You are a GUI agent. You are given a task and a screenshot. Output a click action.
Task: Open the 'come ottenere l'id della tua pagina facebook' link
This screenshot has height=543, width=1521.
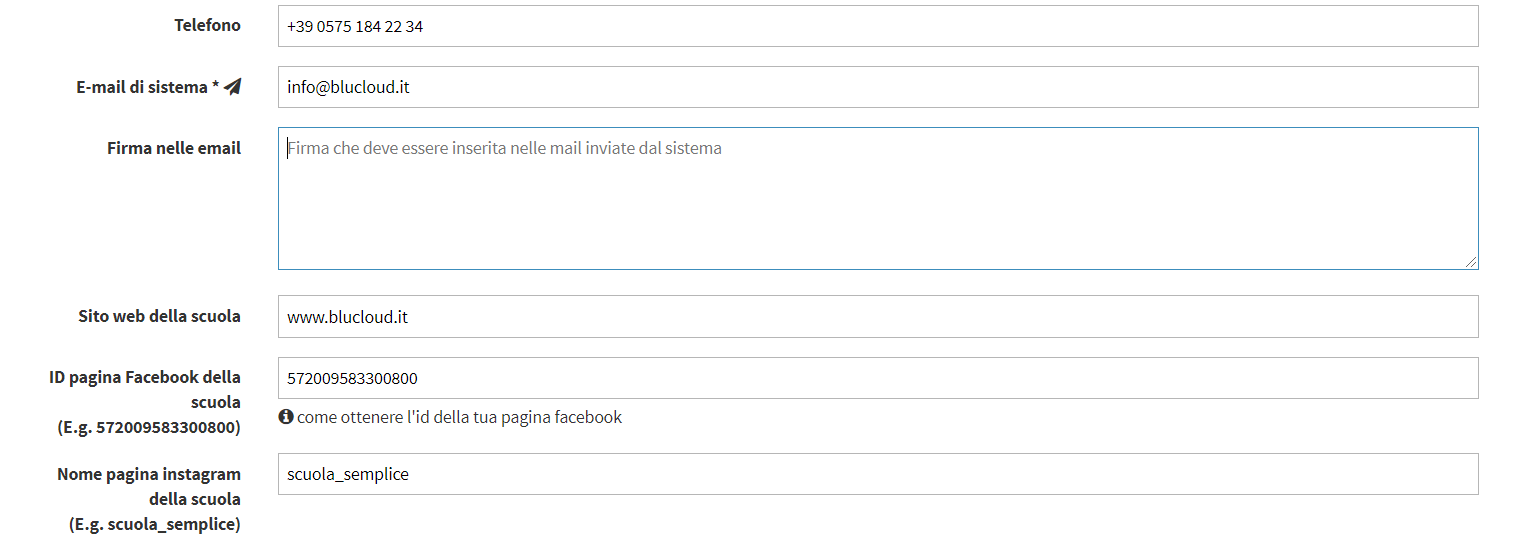point(459,417)
